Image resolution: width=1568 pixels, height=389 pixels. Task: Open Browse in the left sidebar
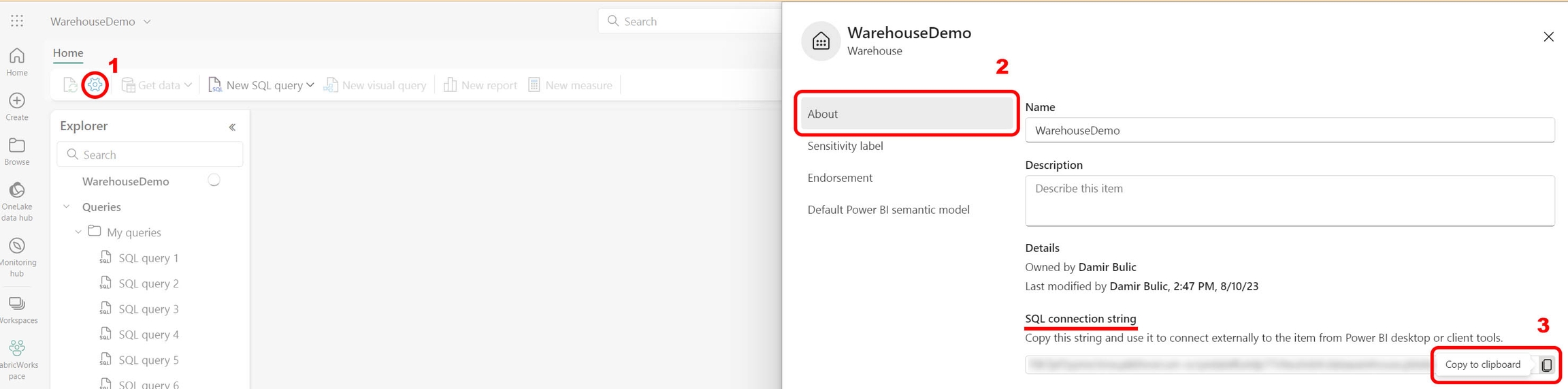[x=17, y=151]
